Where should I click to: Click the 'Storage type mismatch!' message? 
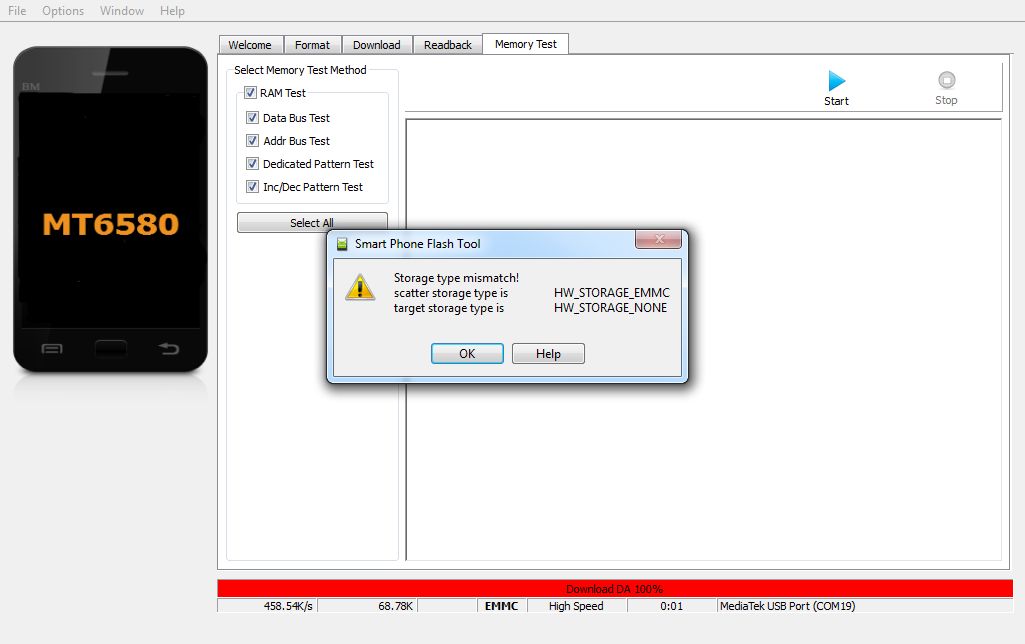(456, 278)
